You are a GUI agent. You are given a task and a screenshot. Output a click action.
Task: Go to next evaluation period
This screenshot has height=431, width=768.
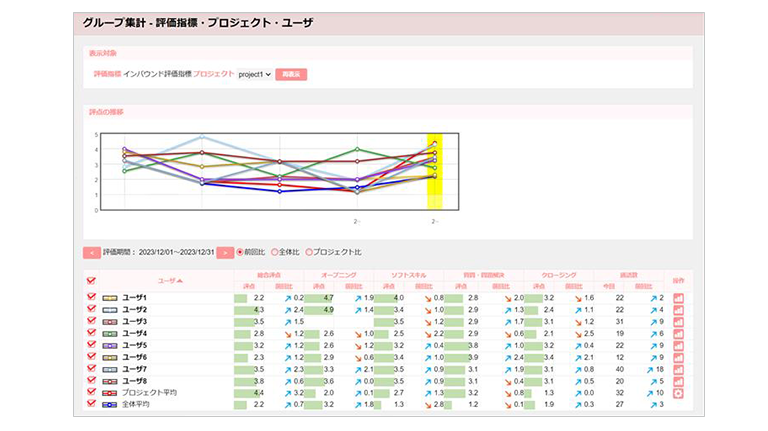point(225,253)
